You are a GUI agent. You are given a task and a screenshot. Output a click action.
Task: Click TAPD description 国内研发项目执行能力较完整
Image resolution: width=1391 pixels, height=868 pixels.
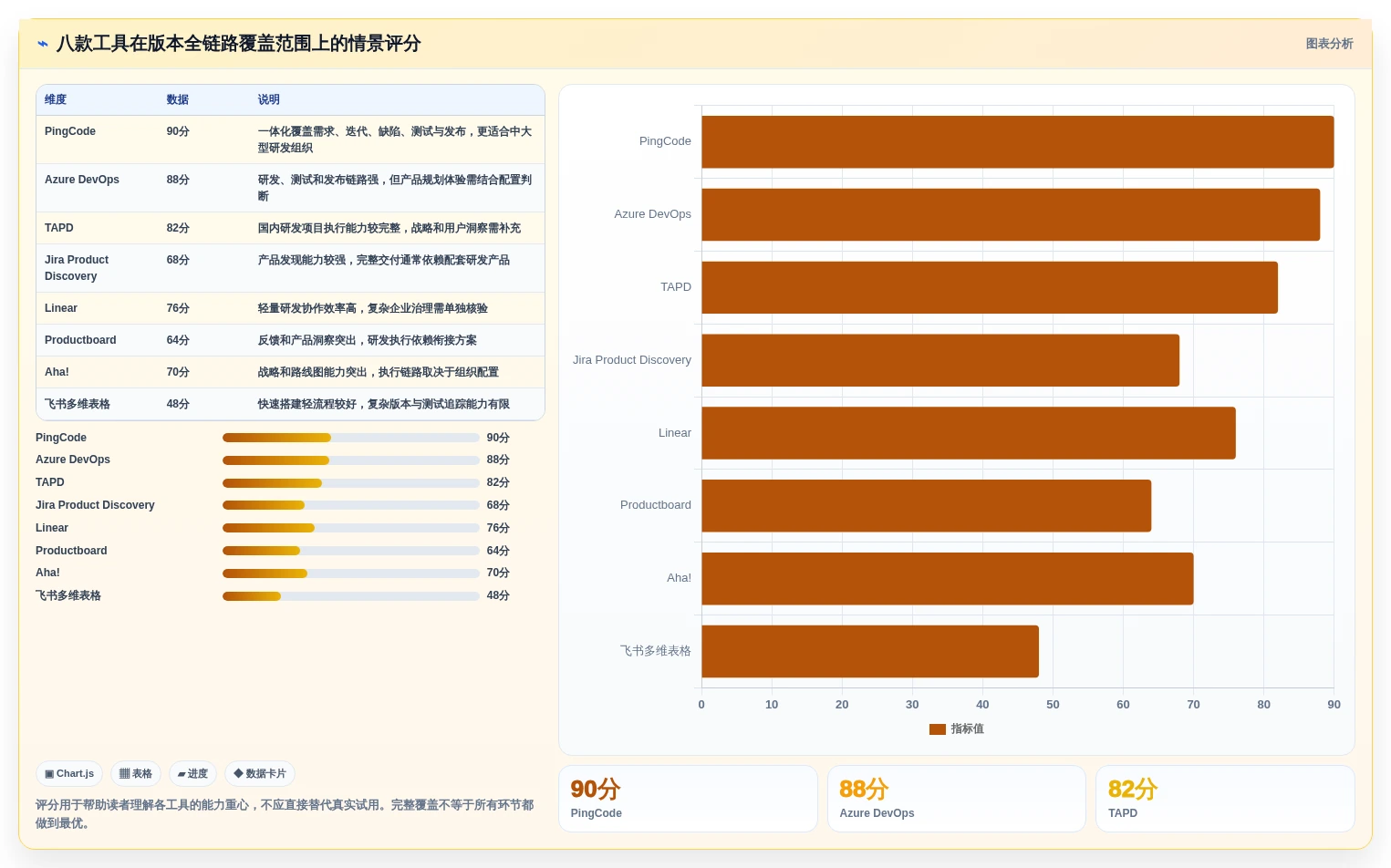point(389,228)
